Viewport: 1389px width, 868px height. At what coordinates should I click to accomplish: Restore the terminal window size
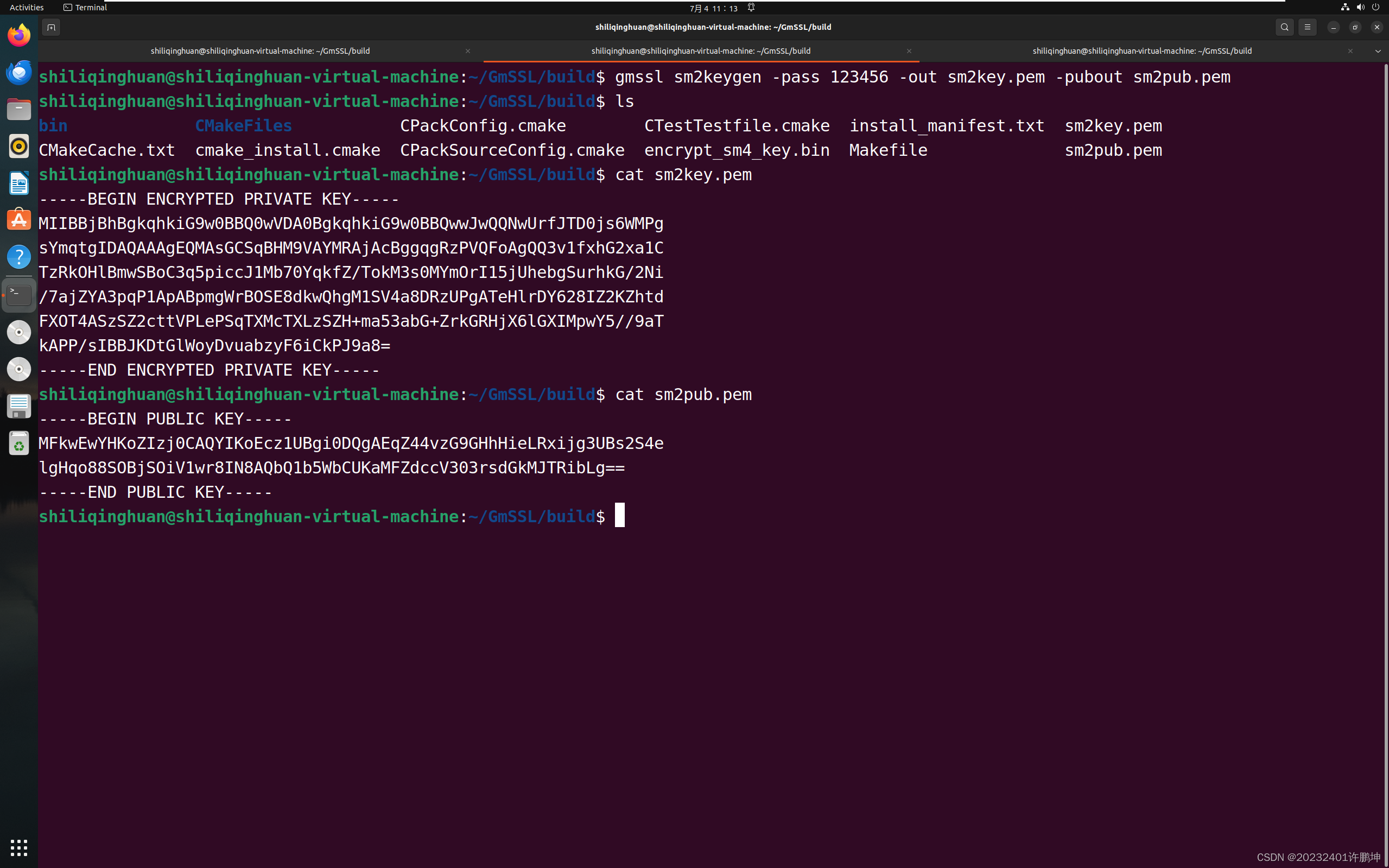point(1355,27)
